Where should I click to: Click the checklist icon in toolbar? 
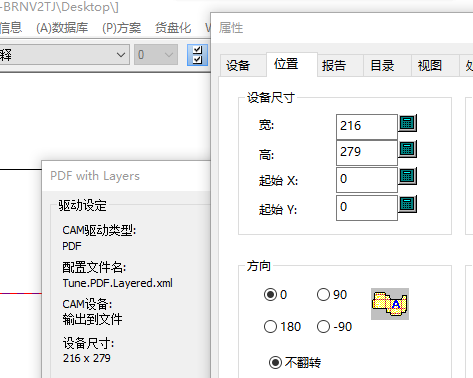coord(197,55)
